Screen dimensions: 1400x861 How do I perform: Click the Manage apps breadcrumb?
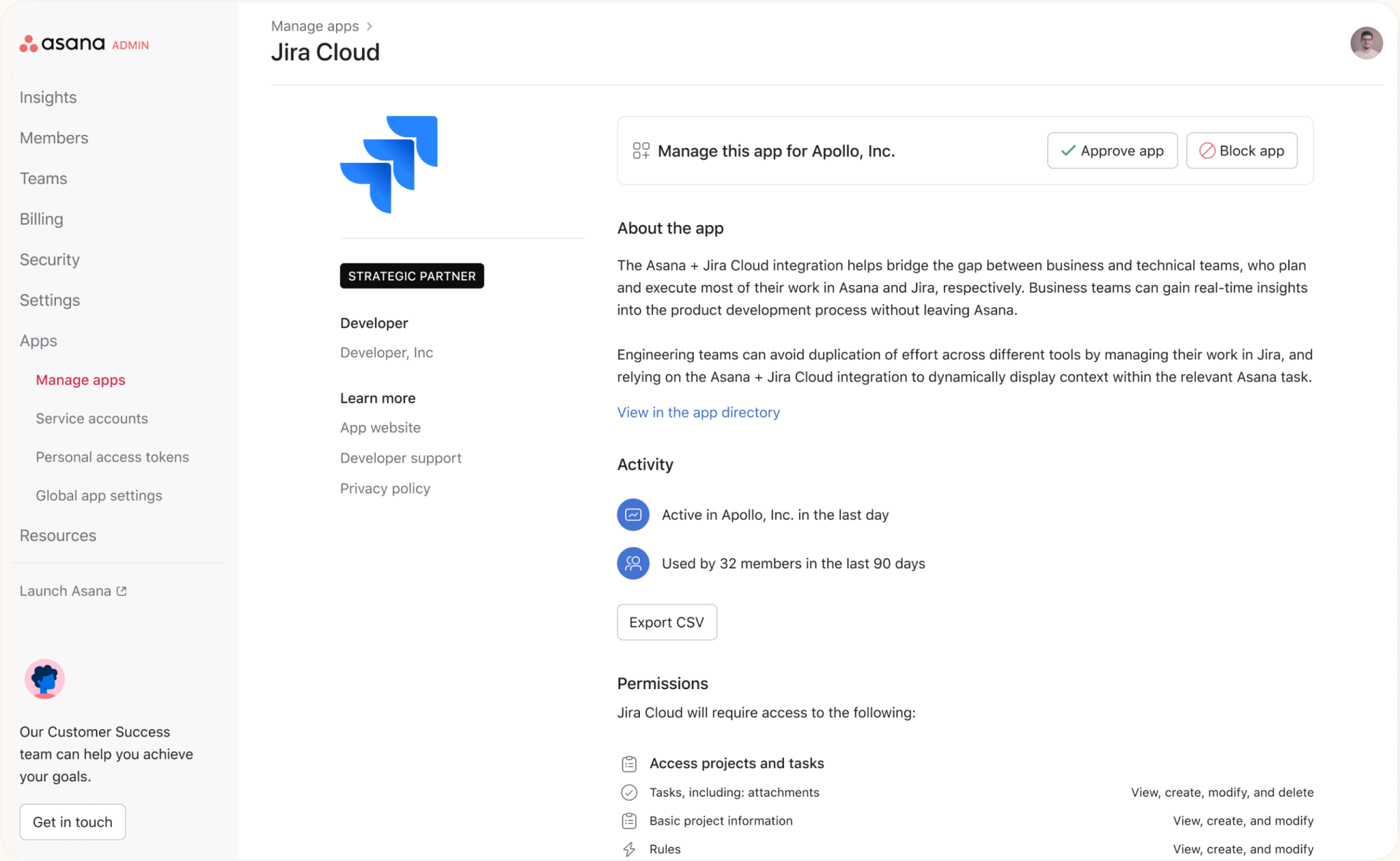(x=315, y=27)
